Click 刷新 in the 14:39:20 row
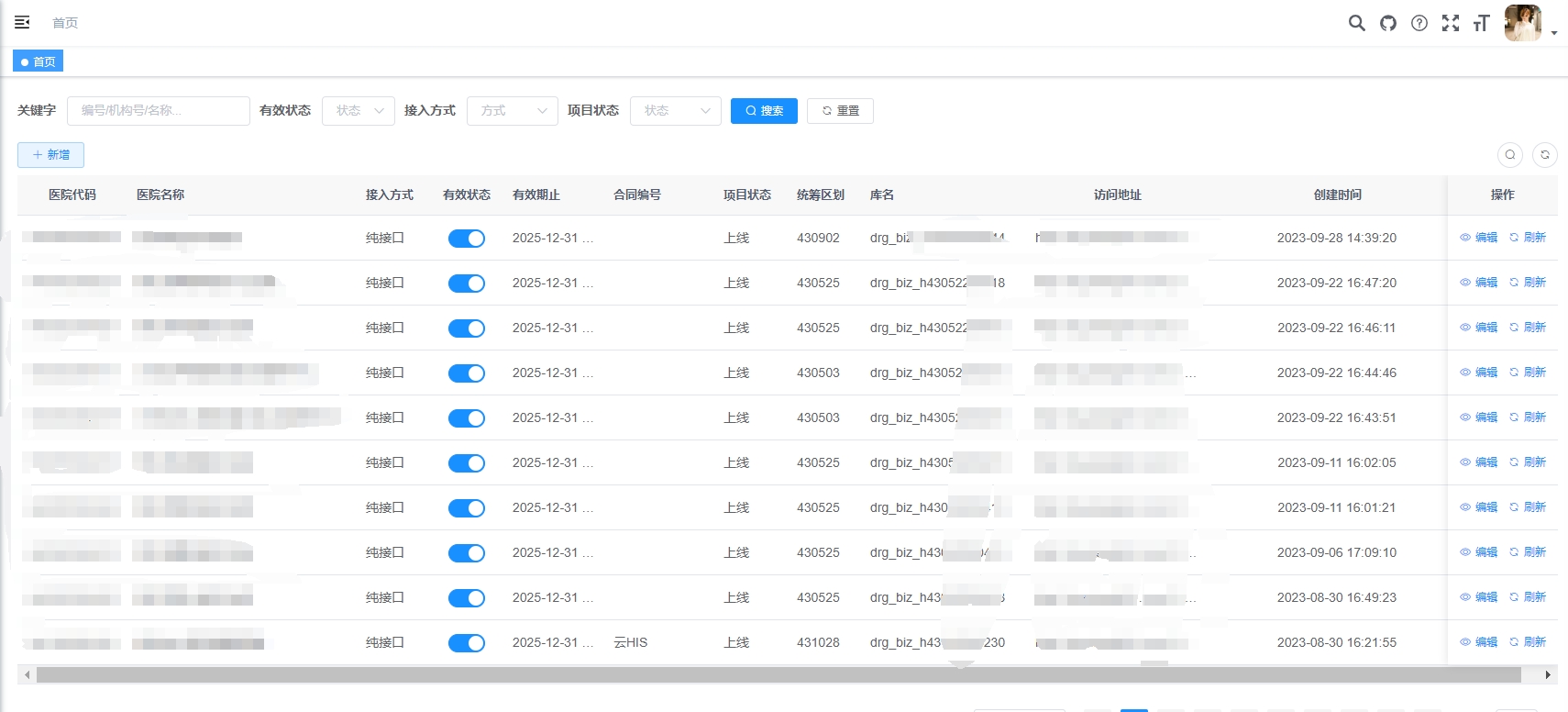 (1528, 238)
